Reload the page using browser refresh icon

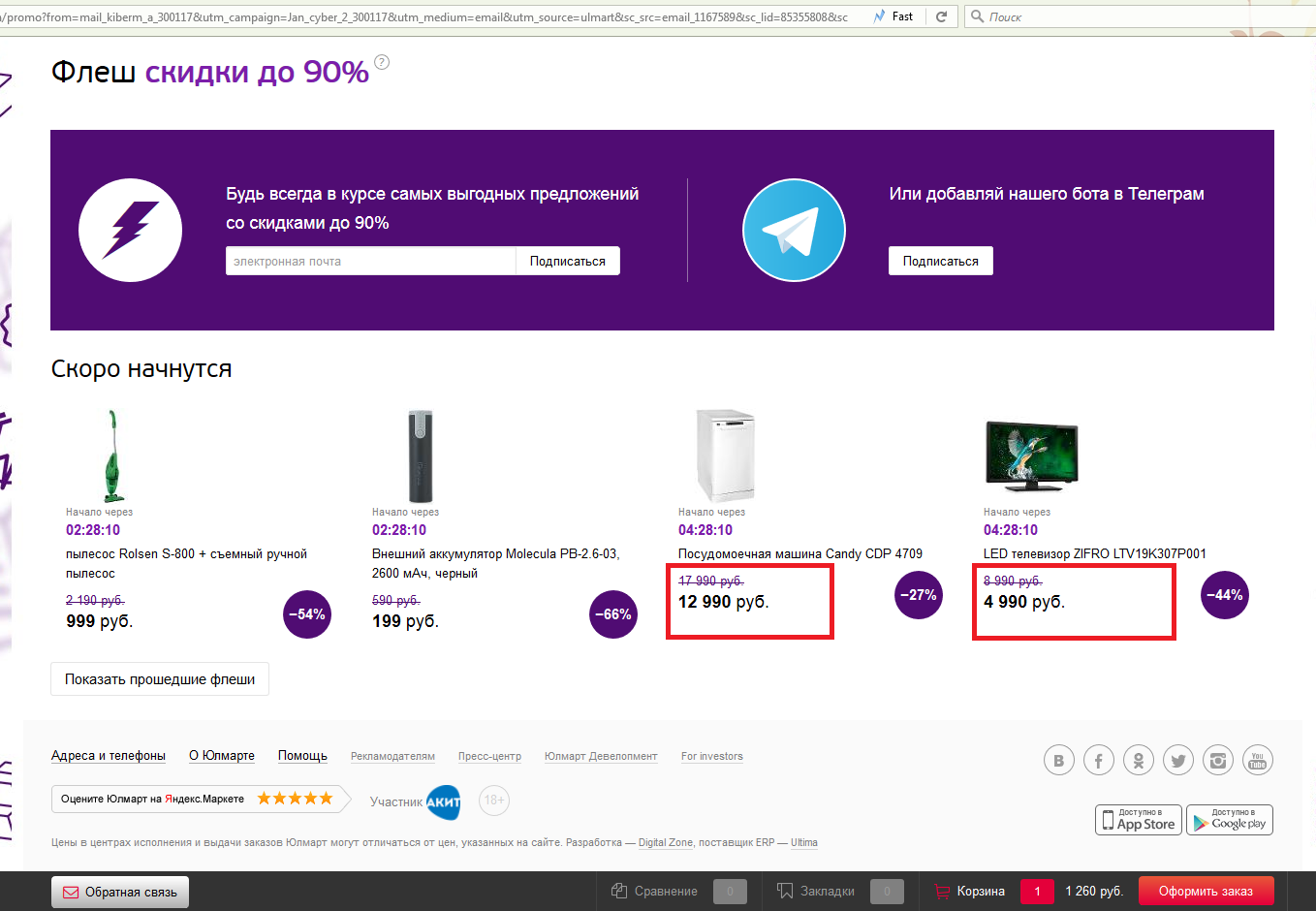(941, 16)
